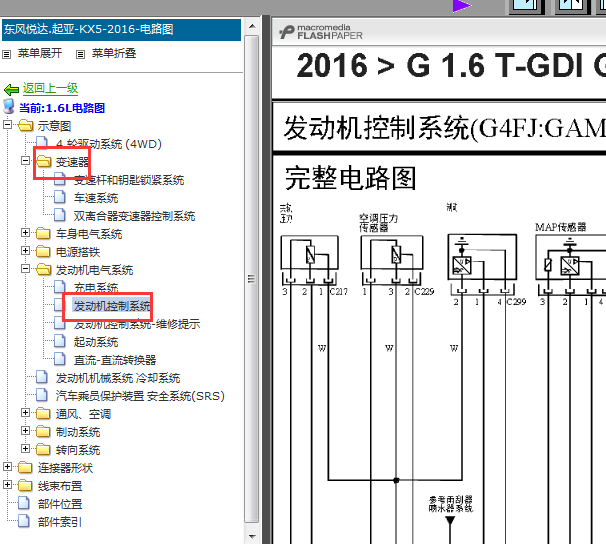Expand the 车身电气系统 folder
This screenshot has height=544, width=606.
[25, 233]
